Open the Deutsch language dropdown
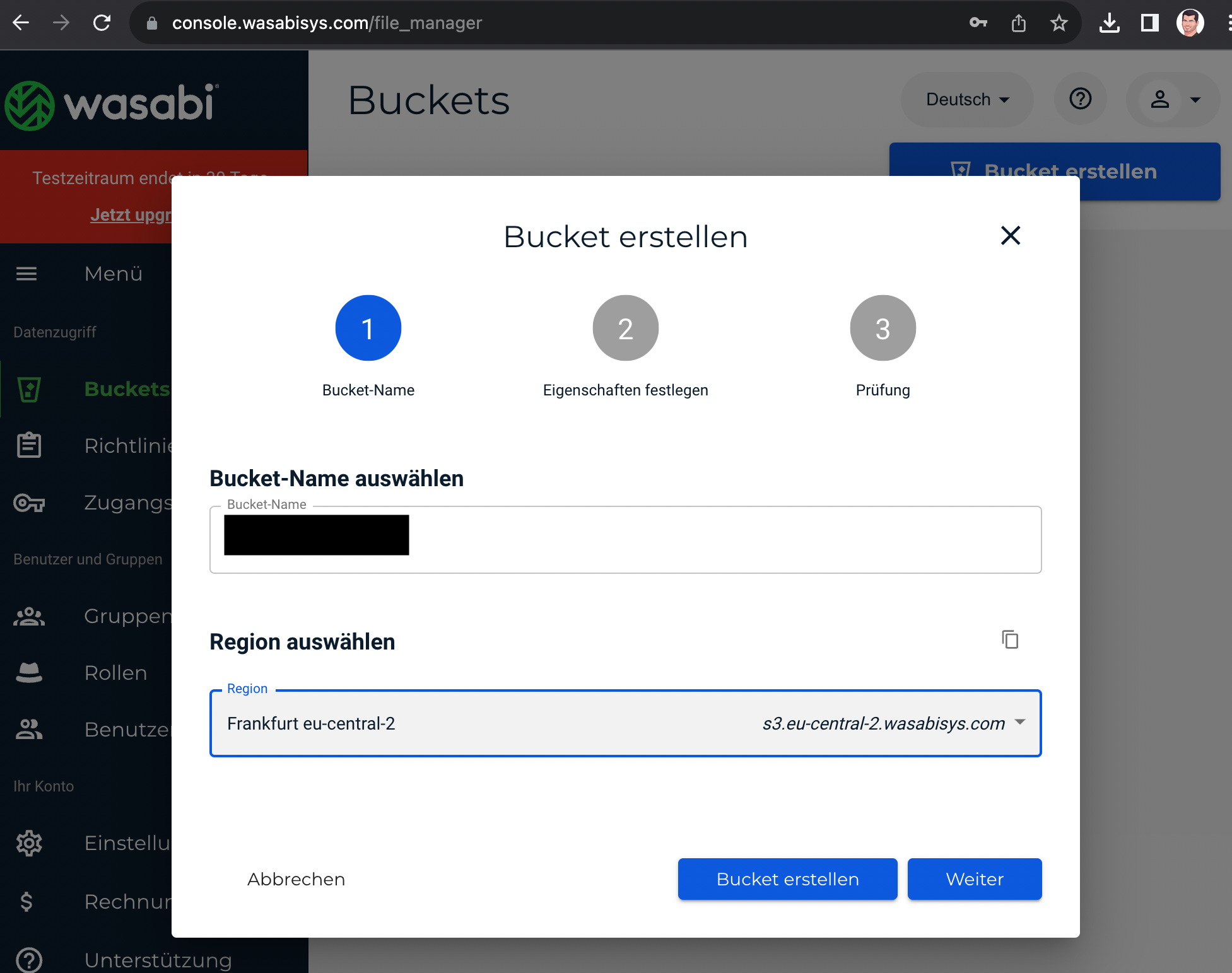The width and height of the screenshot is (1232, 973). [x=968, y=100]
